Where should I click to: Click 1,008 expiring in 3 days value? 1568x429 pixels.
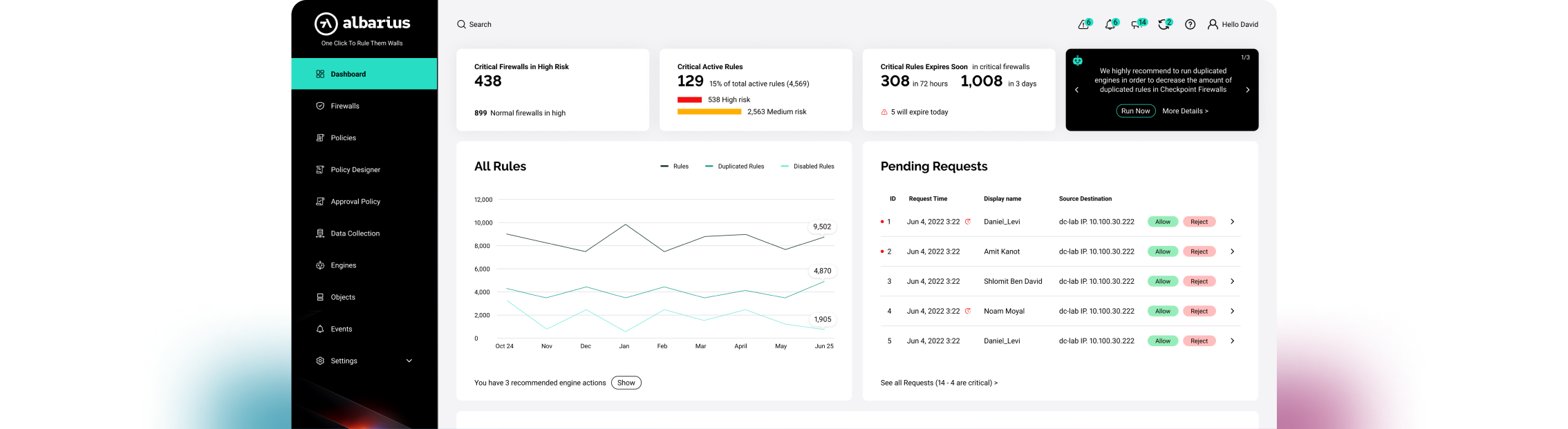[981, 81]
